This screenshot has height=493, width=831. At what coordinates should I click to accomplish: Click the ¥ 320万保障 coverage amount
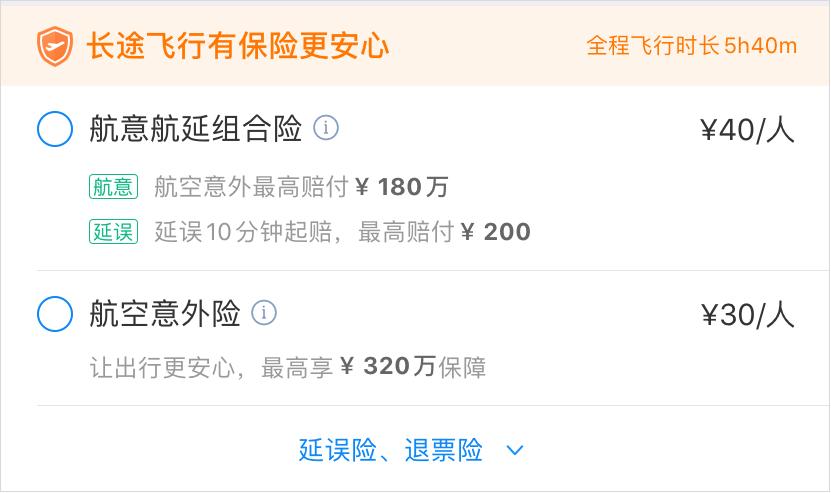413,367
